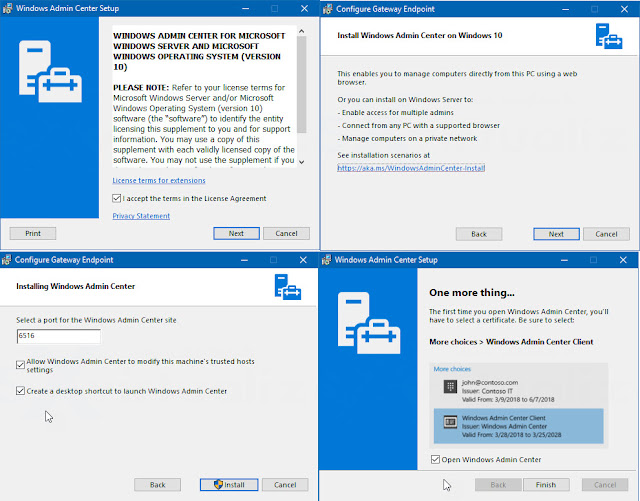The height and width of the screenshot is (501, 640).
Task: Click license text scroll up arrow
Action: point(302,31)
